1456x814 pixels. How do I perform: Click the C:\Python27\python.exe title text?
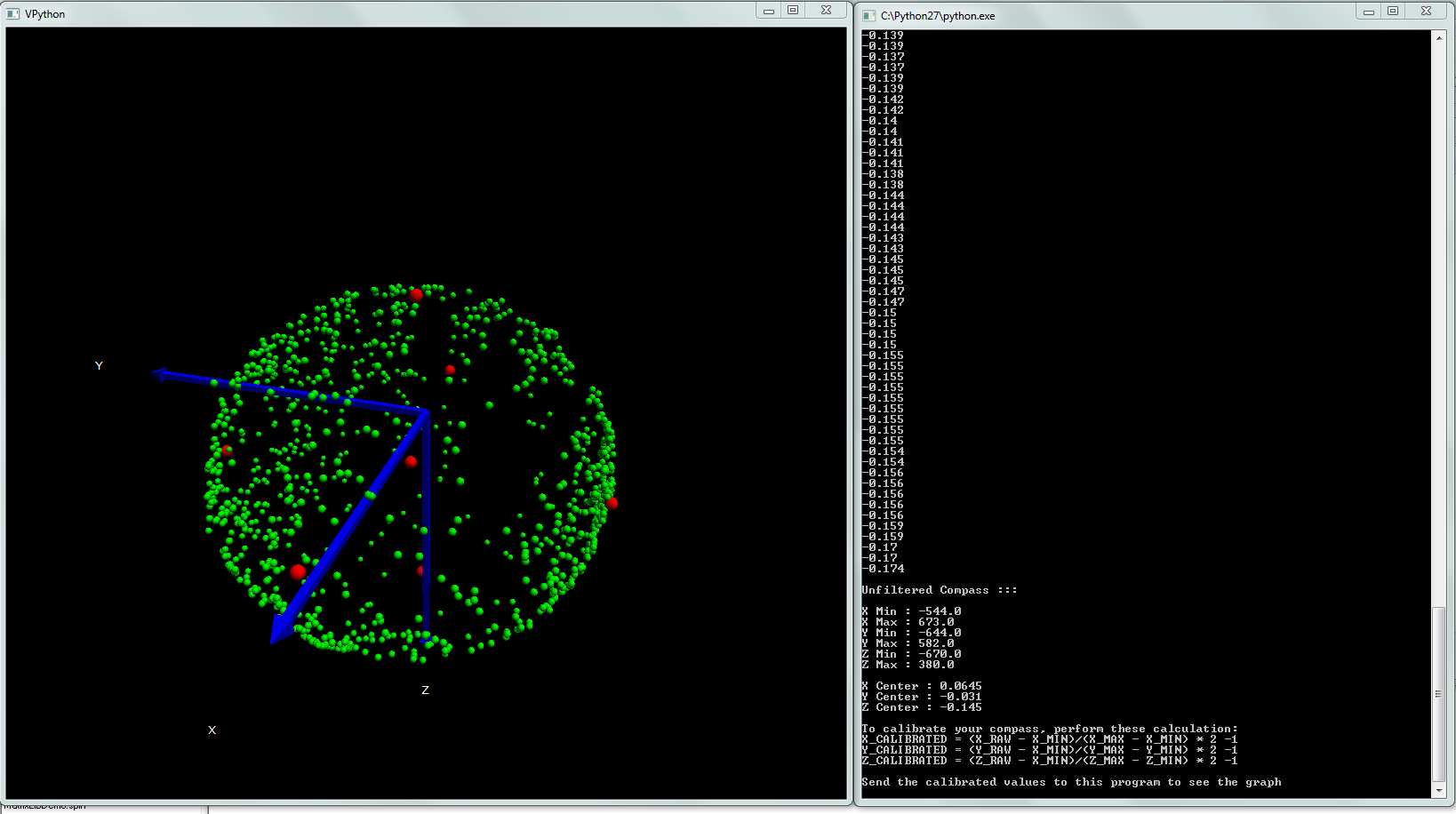[x=938, y=16]
